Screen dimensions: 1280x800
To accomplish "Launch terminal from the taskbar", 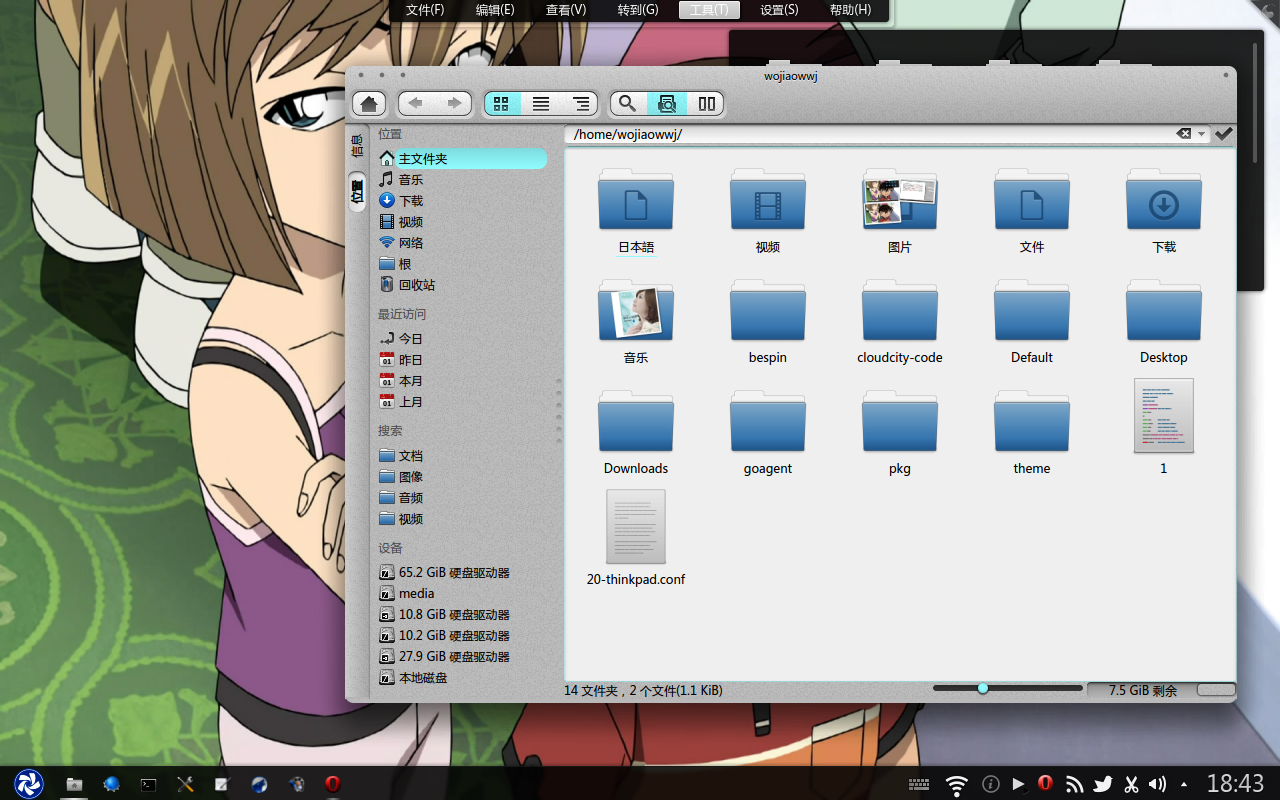I will 148,785.
